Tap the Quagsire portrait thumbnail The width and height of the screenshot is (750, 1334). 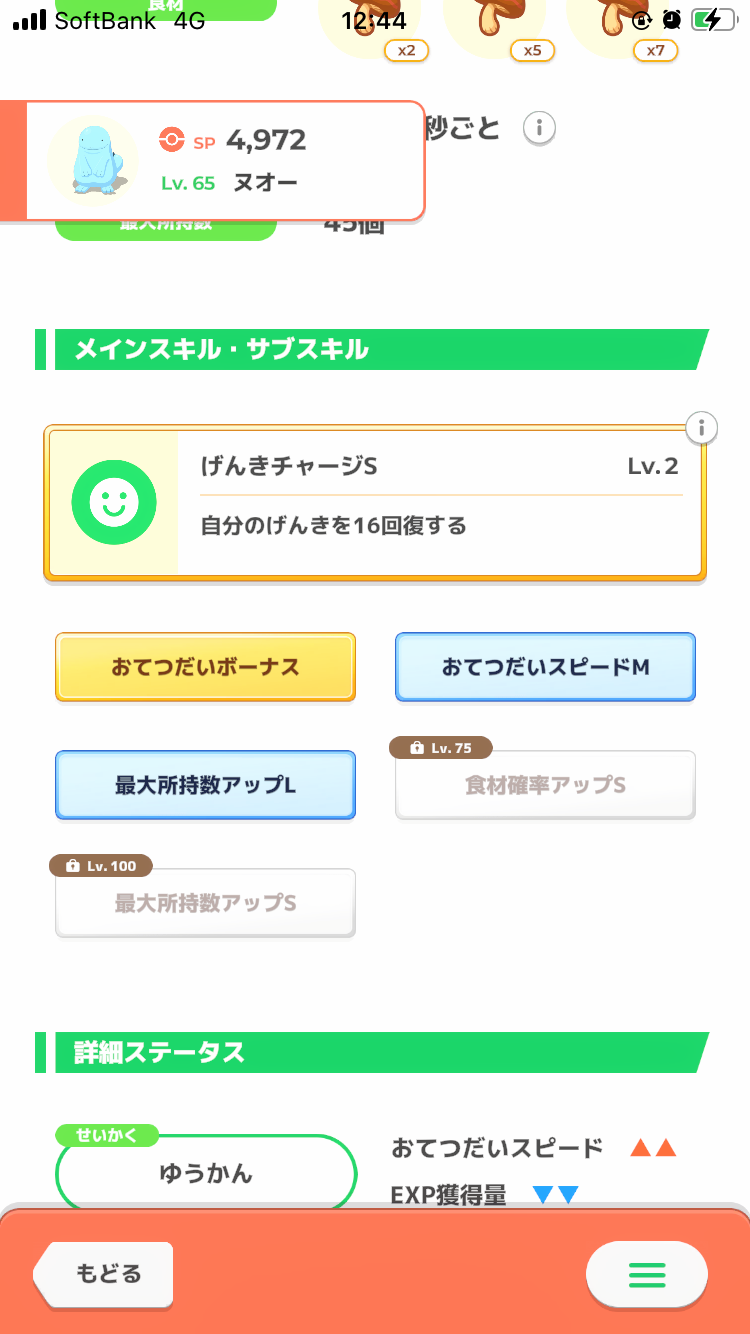tap(93, 160)
